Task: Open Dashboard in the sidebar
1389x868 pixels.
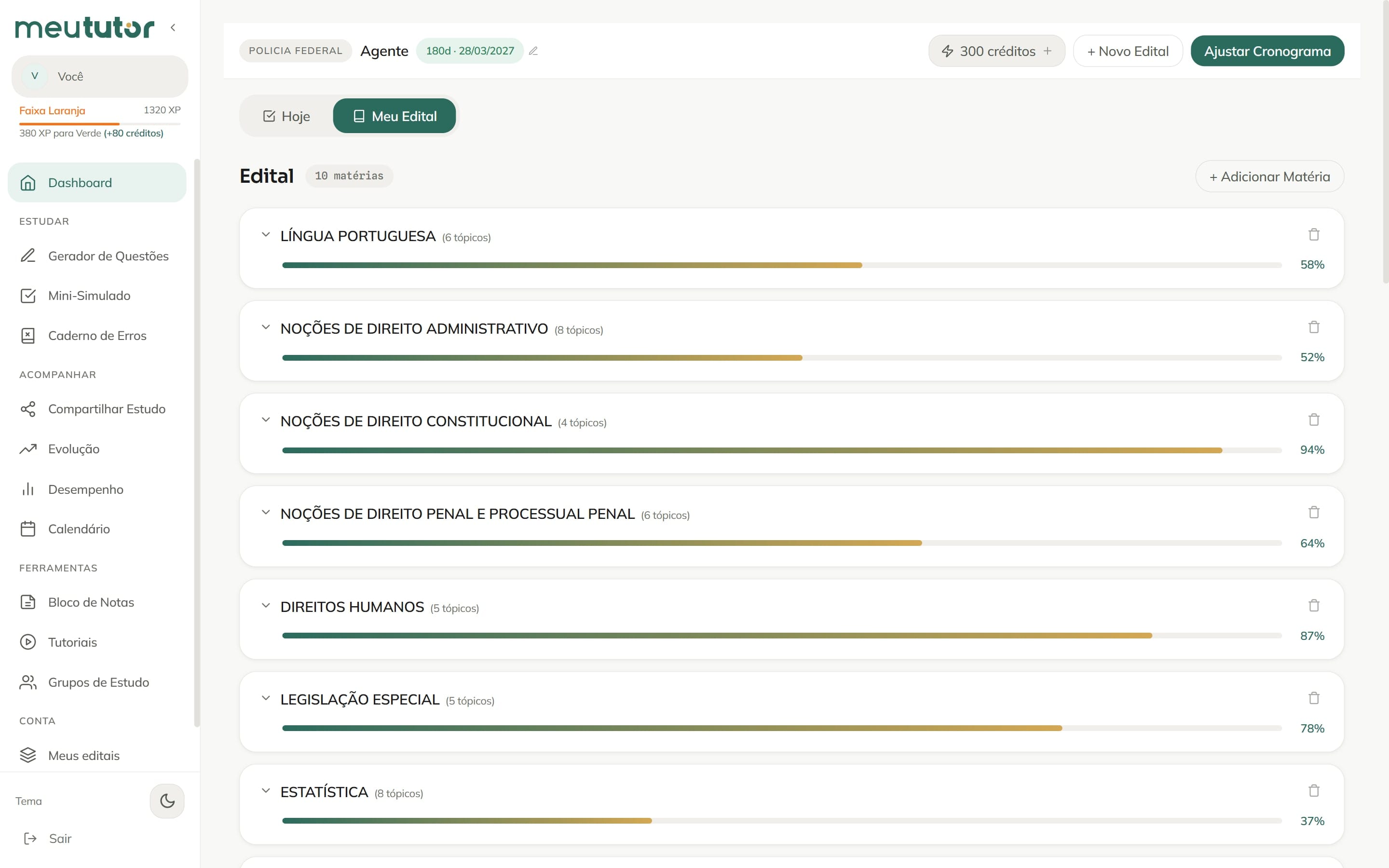Action: click(x=97, y=183)
